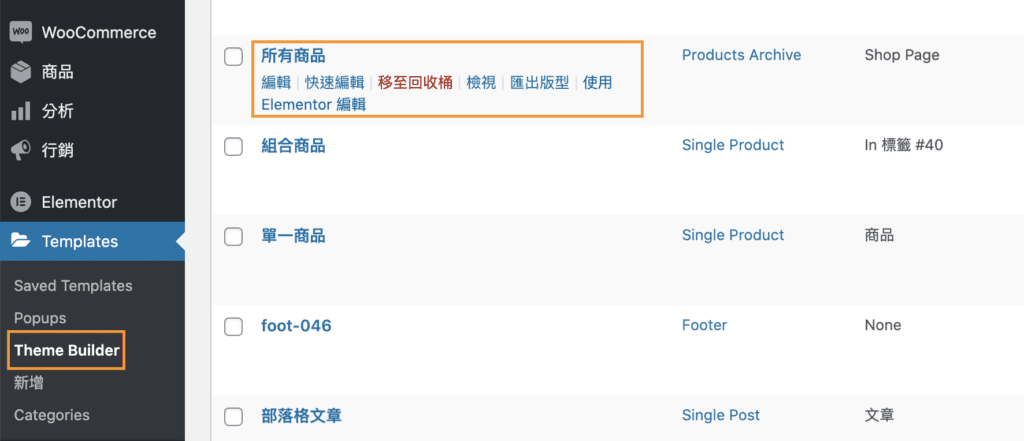Click the 行銷 megaphone icon
The image size is (1024, 441).
20,151
